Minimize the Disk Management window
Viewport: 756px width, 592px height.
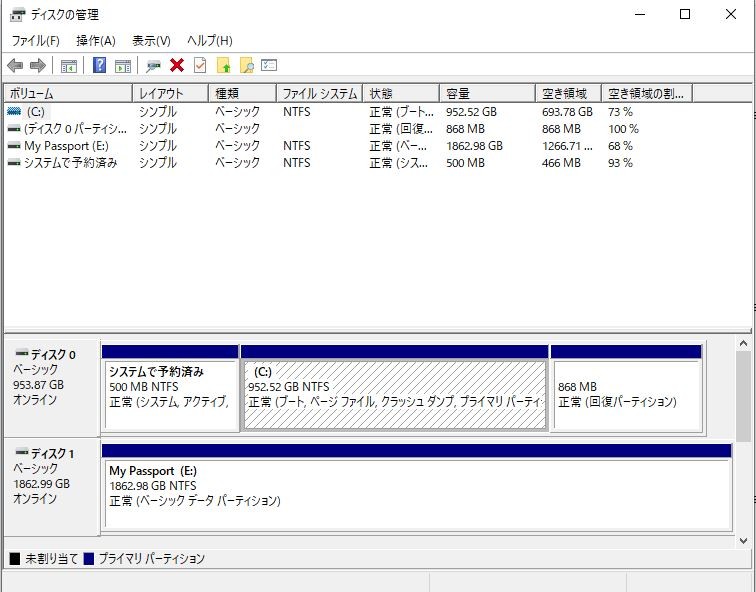tap(640, 14)
